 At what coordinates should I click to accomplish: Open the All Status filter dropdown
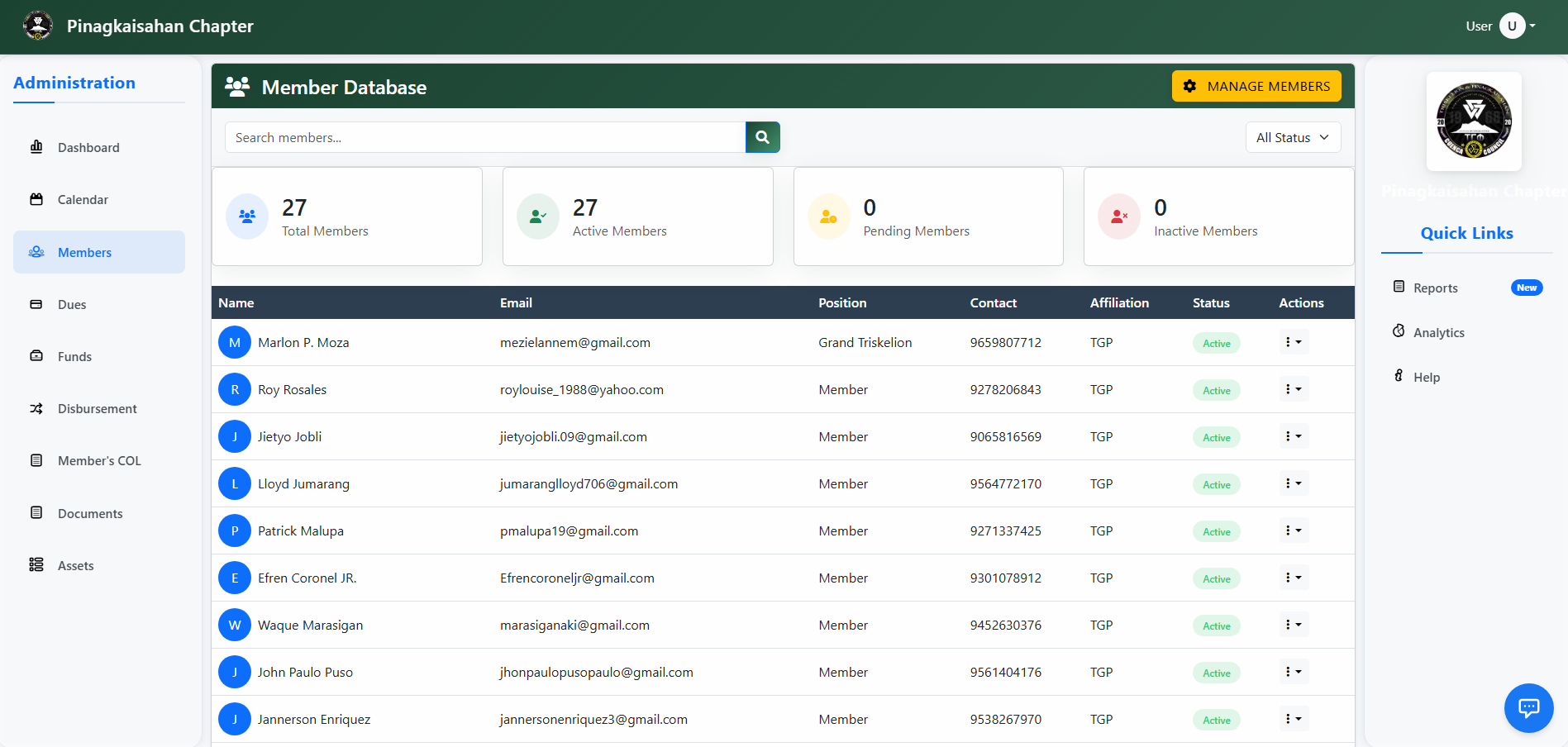1293,137
